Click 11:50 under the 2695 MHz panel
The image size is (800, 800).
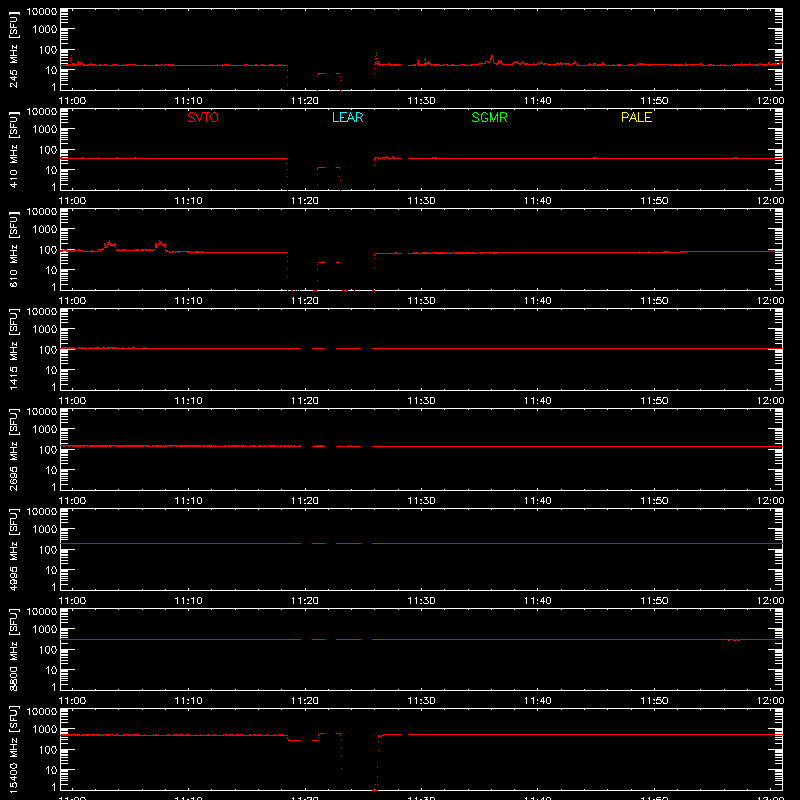654,501
